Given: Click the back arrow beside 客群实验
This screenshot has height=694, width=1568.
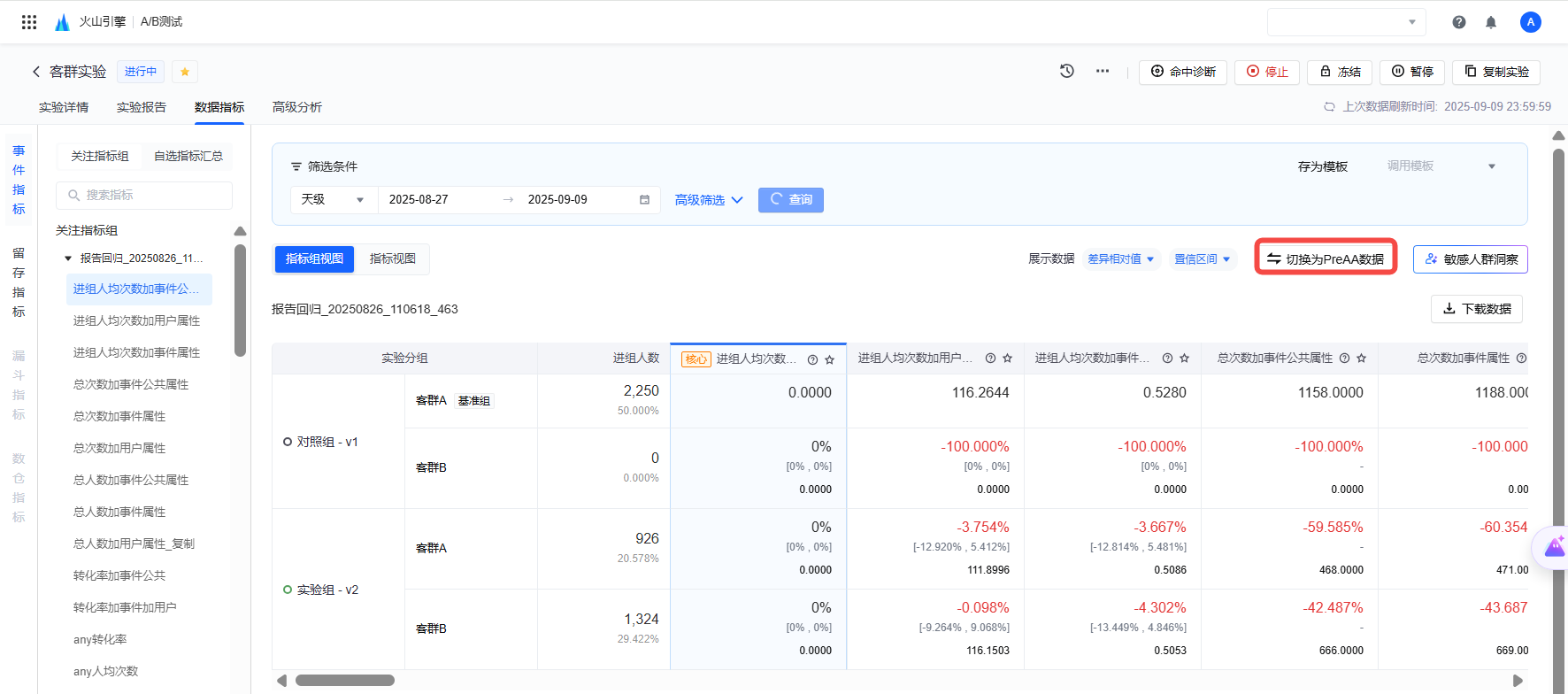Looking at the screenshot, I should 36,72.
